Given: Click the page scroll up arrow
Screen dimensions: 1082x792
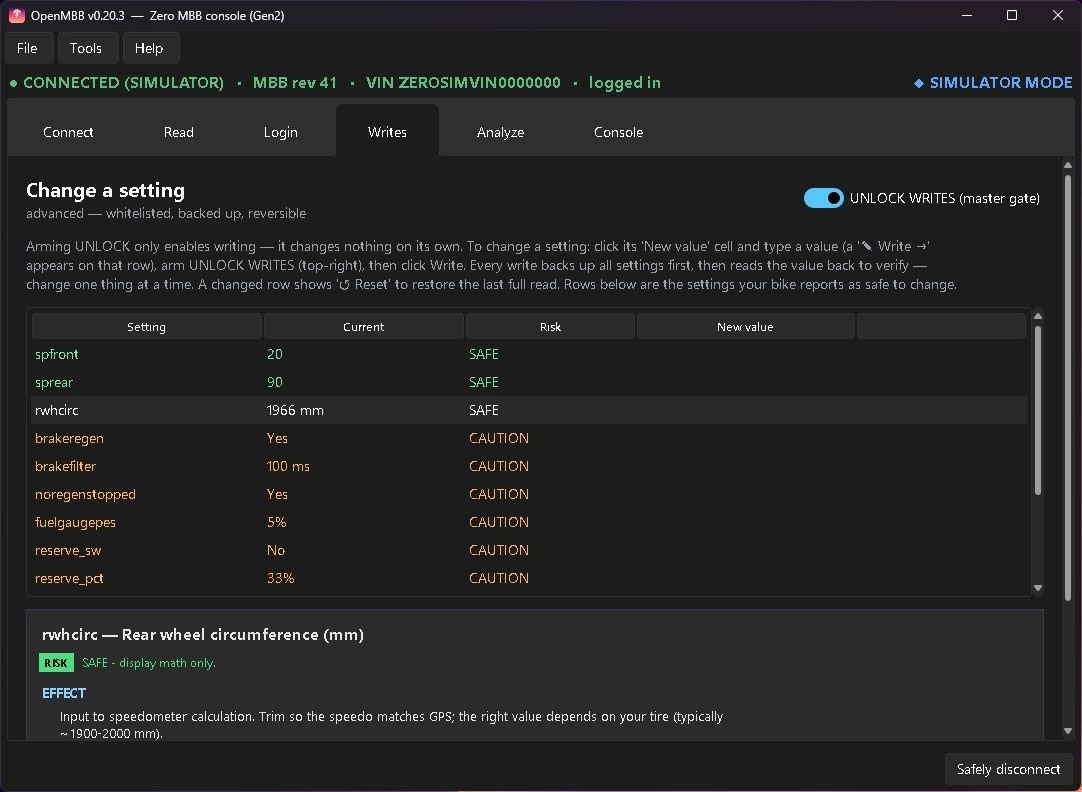Looking at the screenshot, I should pyautogui.click(x=1068, y=165).
